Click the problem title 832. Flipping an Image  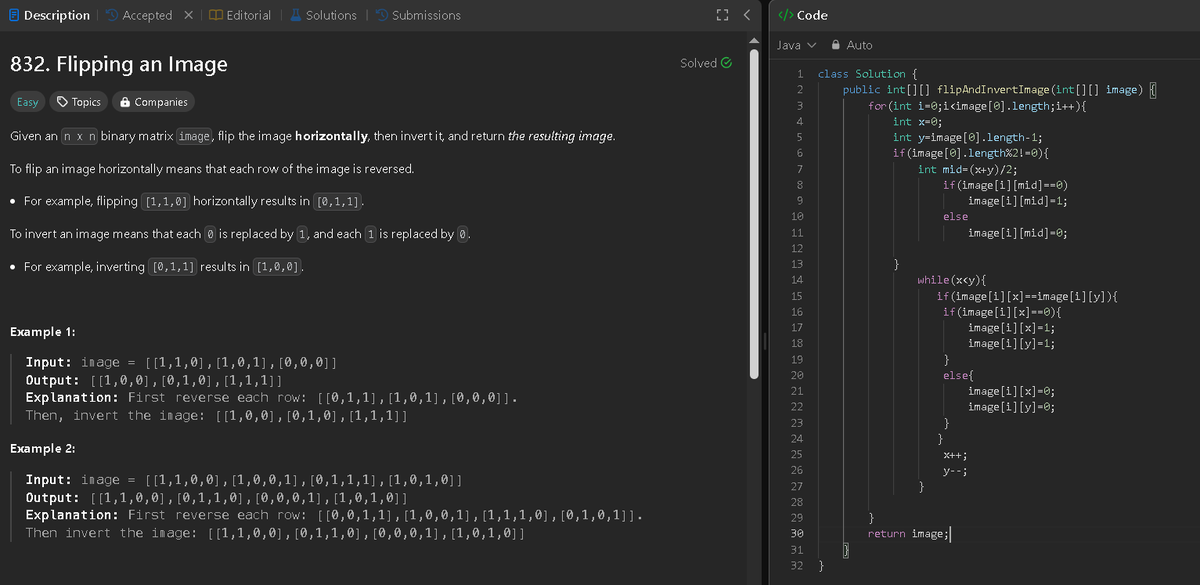coord(118,65)
